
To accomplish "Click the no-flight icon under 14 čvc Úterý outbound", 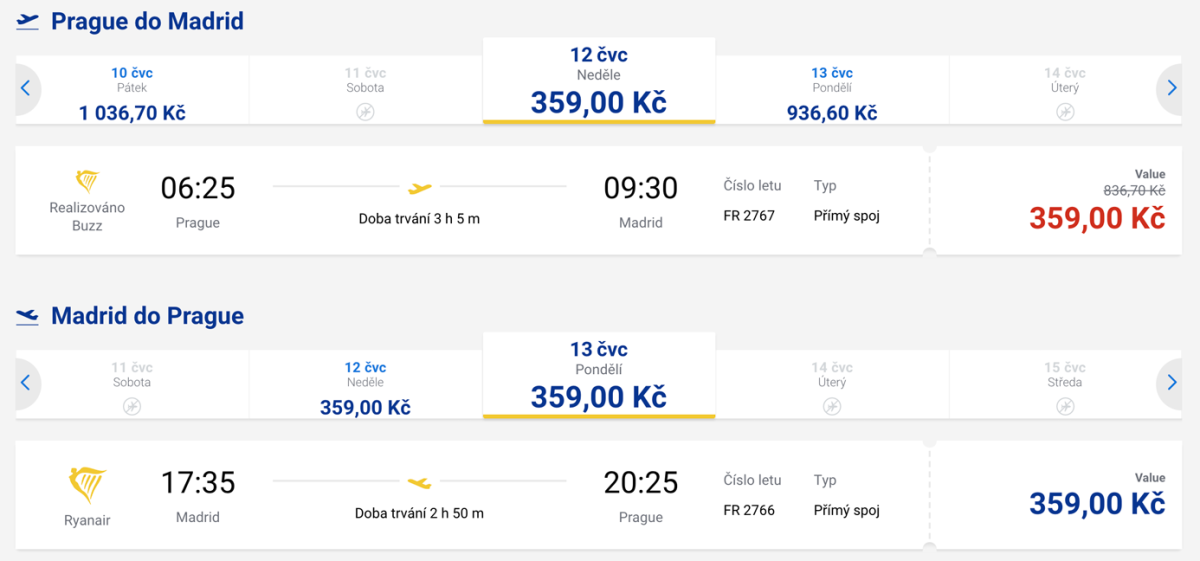I will 1065,111.
